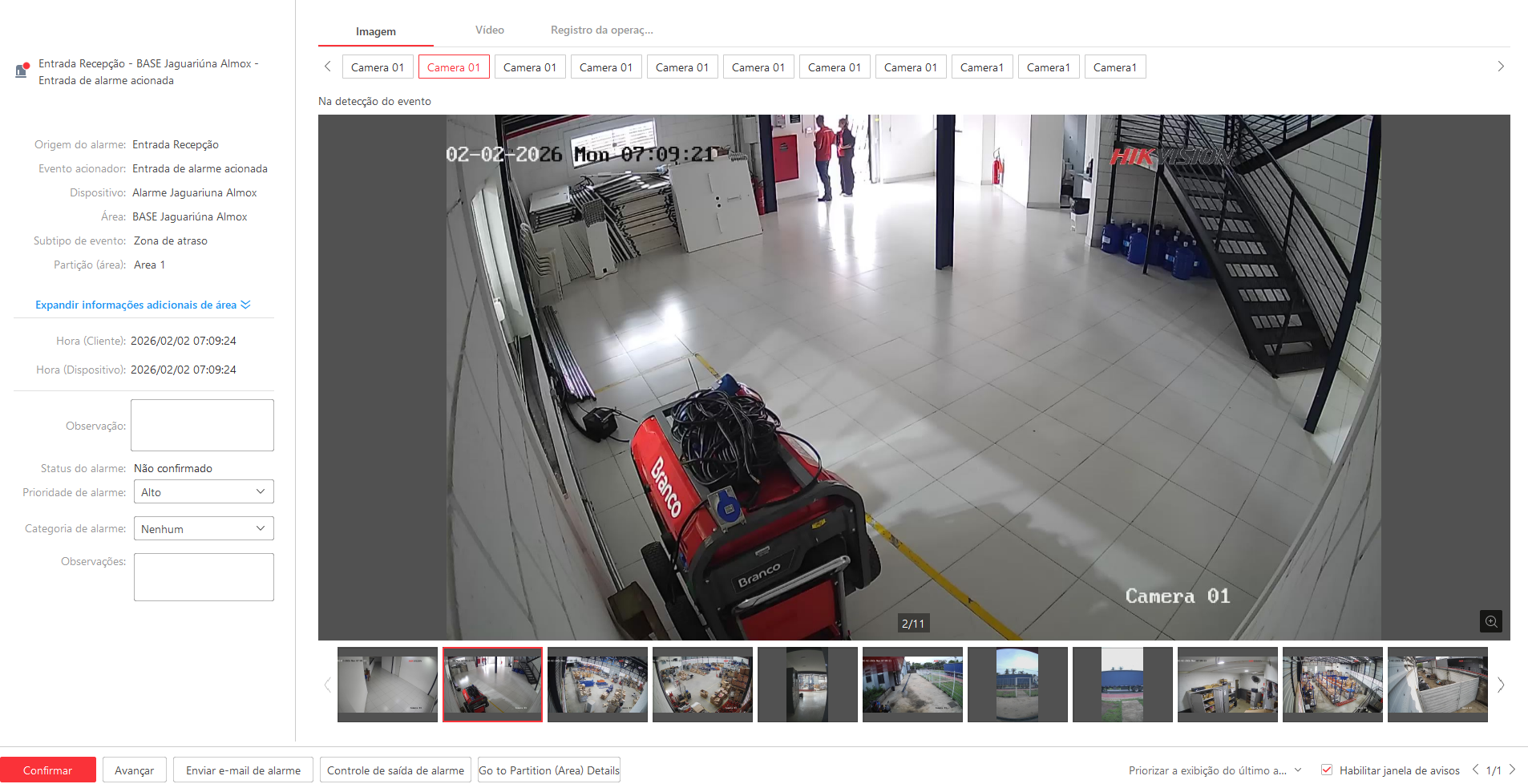Go to previous alarm page arrow

coord(1475,770)
